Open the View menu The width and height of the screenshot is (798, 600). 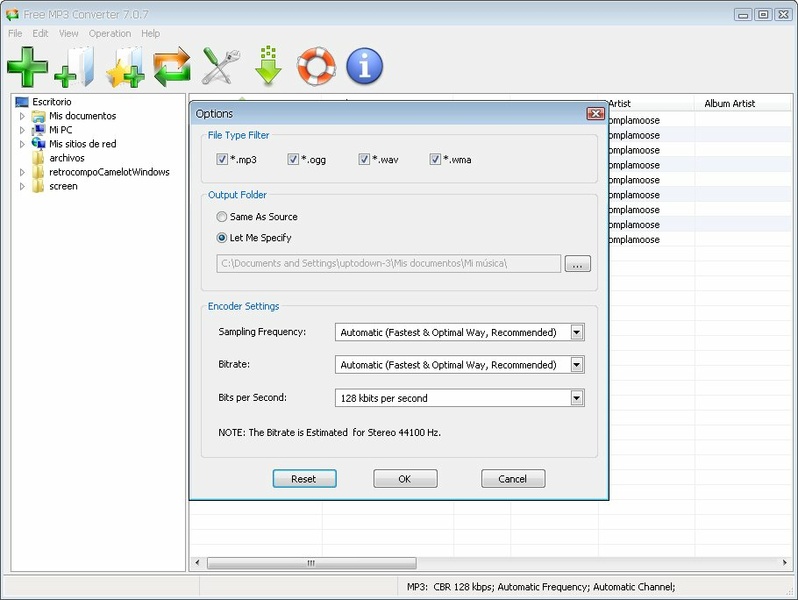coord(68,33)
